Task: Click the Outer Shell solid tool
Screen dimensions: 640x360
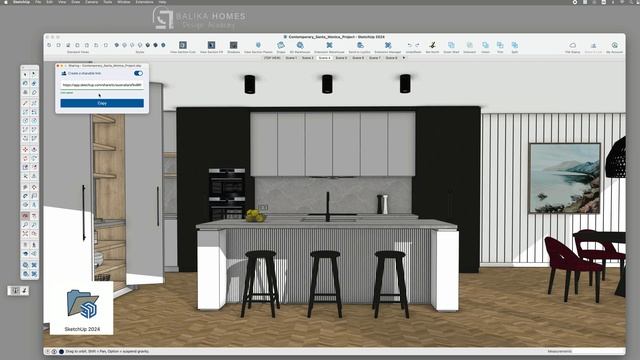Action: (451, 45)
